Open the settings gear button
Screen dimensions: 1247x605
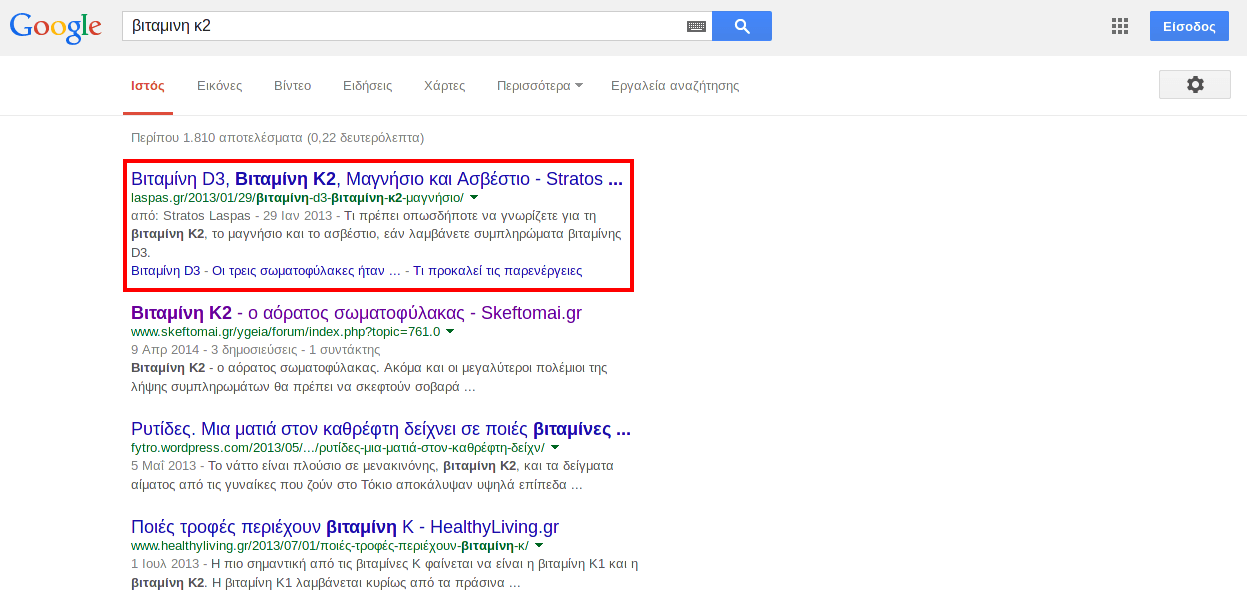tap(1195, 85)
